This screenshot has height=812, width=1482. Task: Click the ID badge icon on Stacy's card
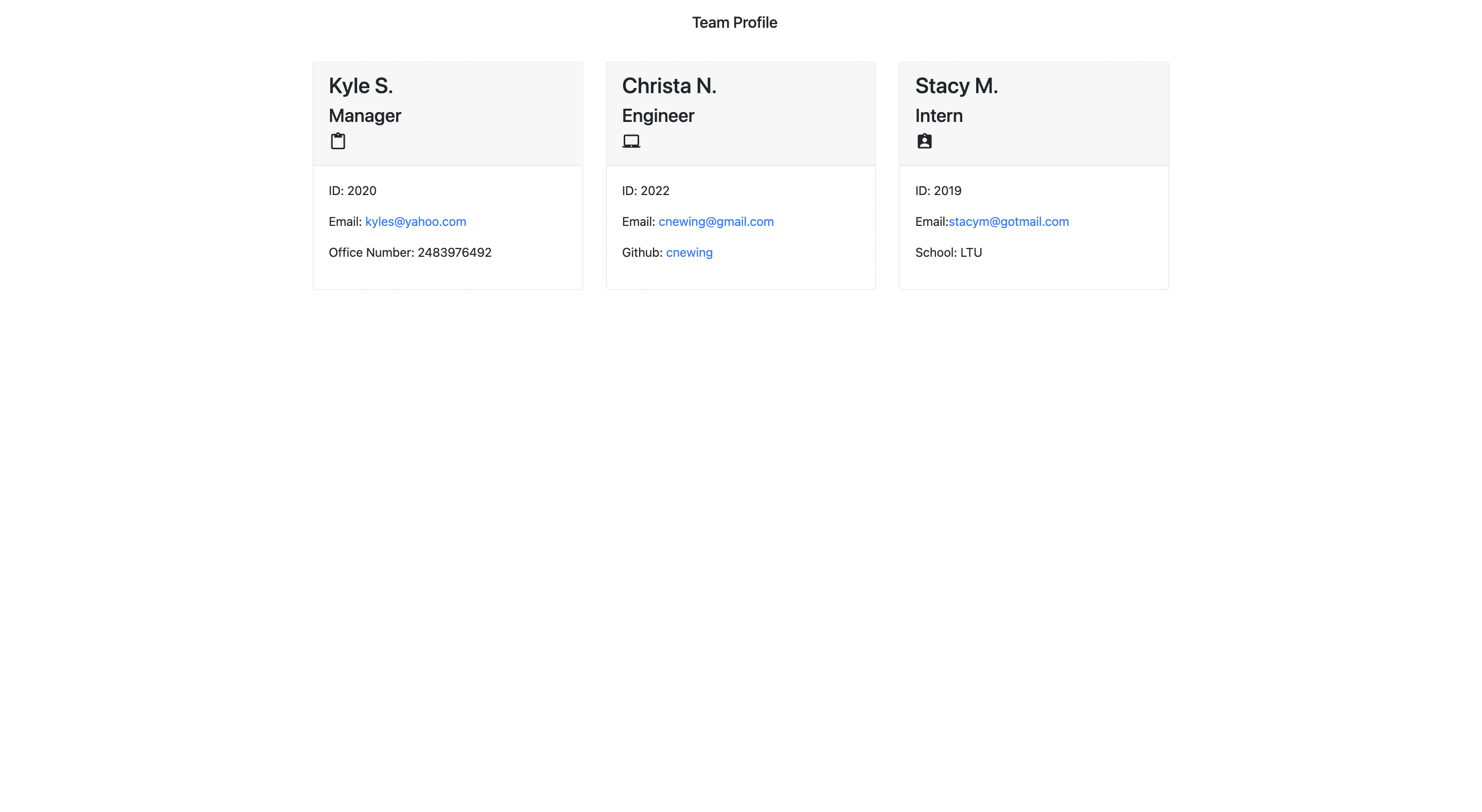coord(925,140)
